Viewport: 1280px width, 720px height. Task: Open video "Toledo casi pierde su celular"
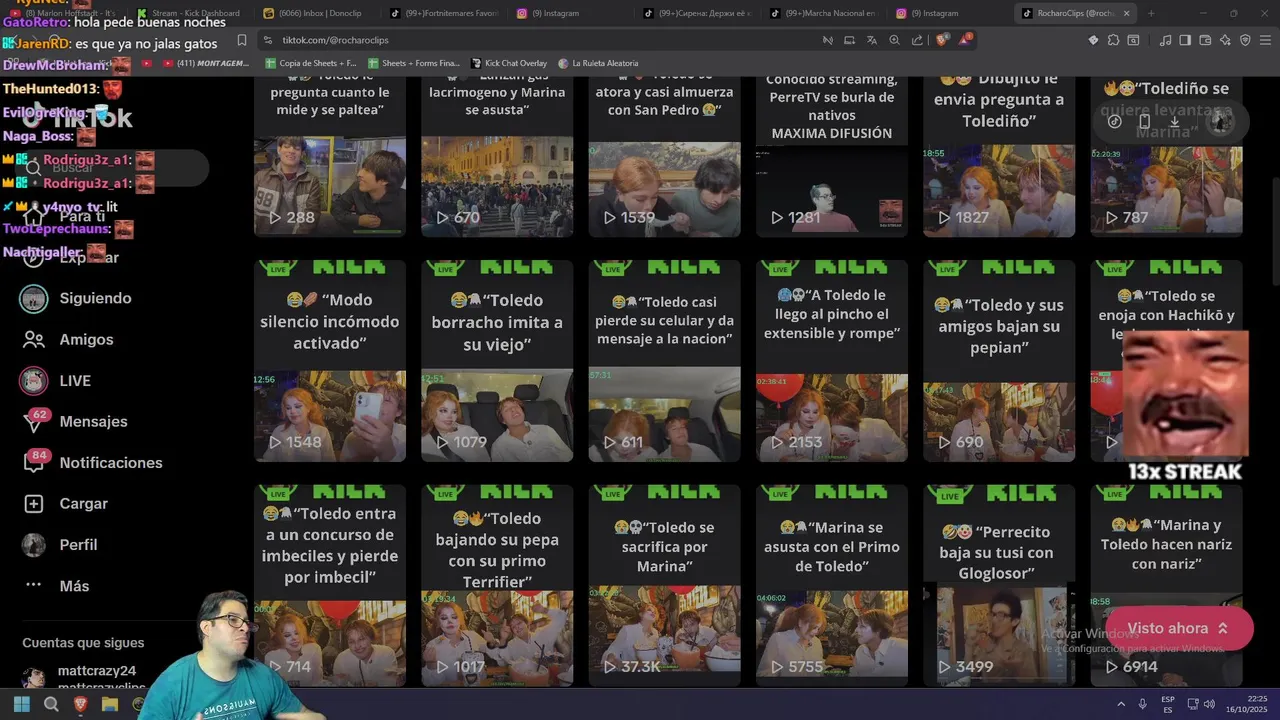point(664,361)
